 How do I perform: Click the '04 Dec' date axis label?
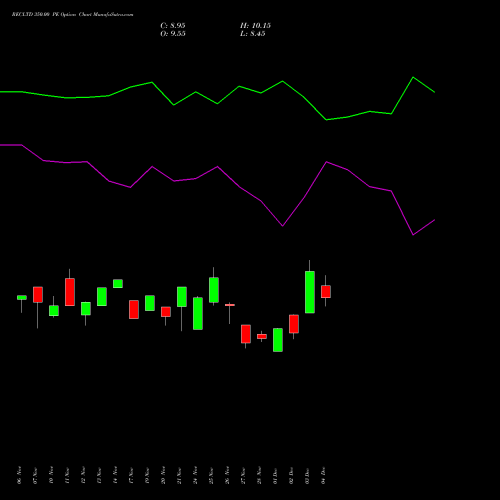[x=323, y=475]
